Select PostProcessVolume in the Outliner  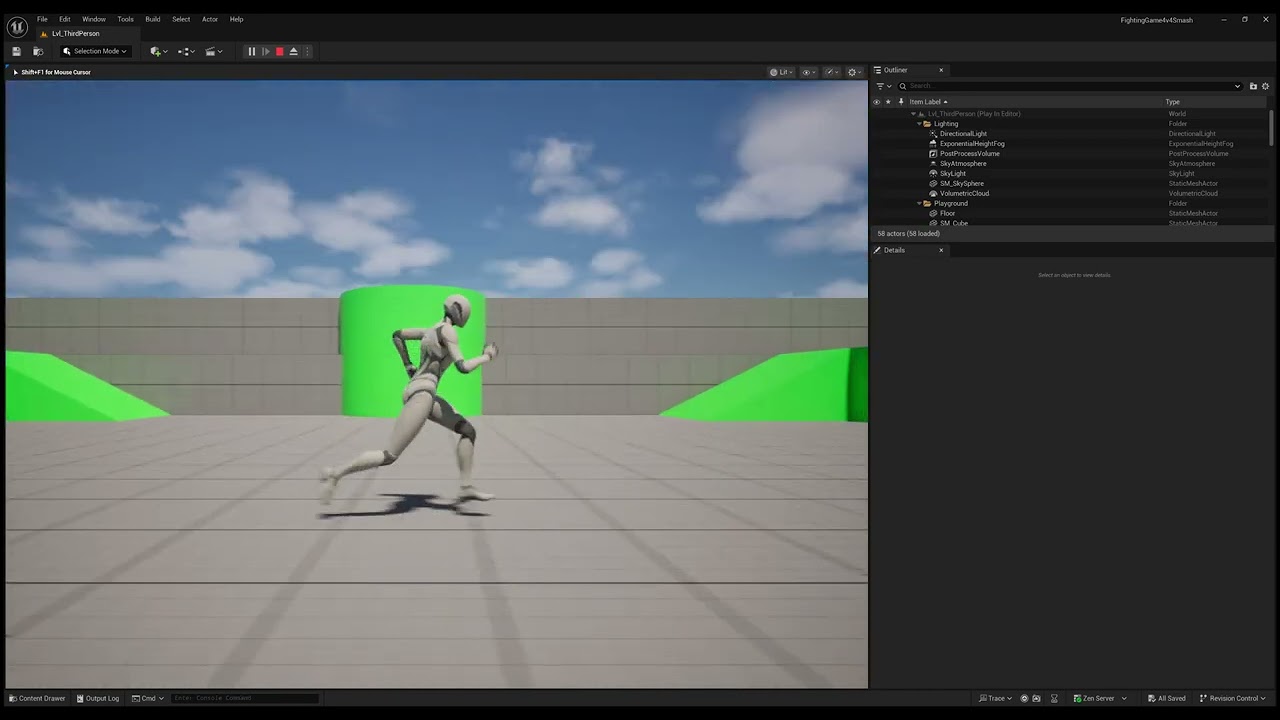969,154
